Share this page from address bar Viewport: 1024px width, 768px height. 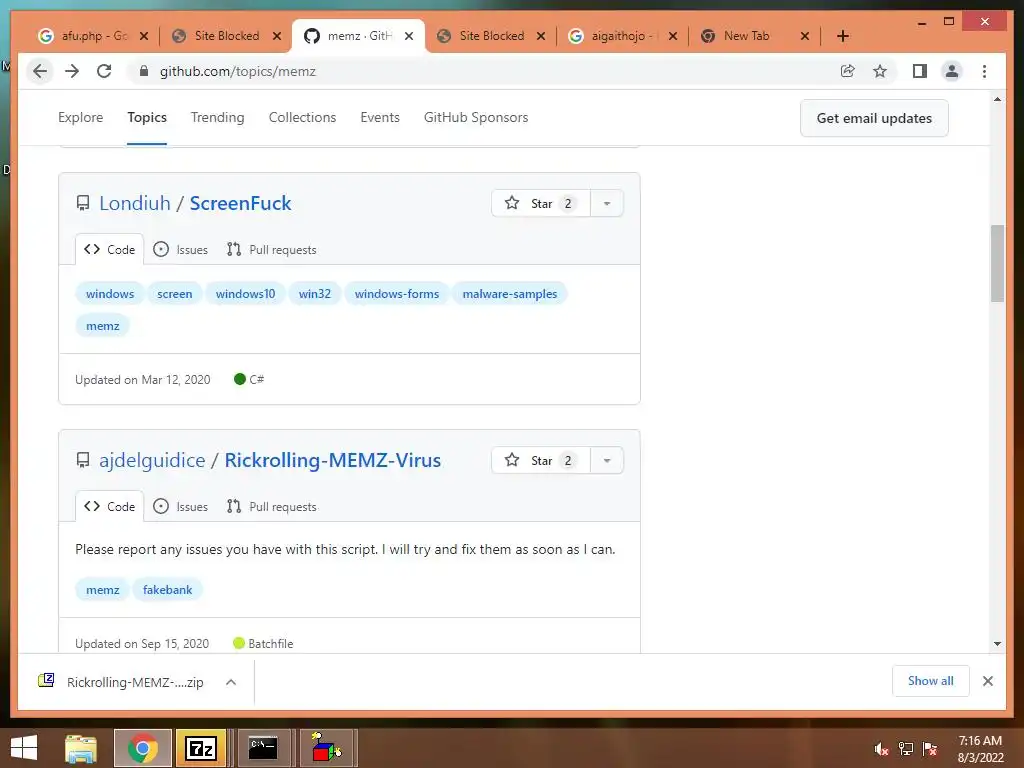pyautogui.click(x=848, y=71)
